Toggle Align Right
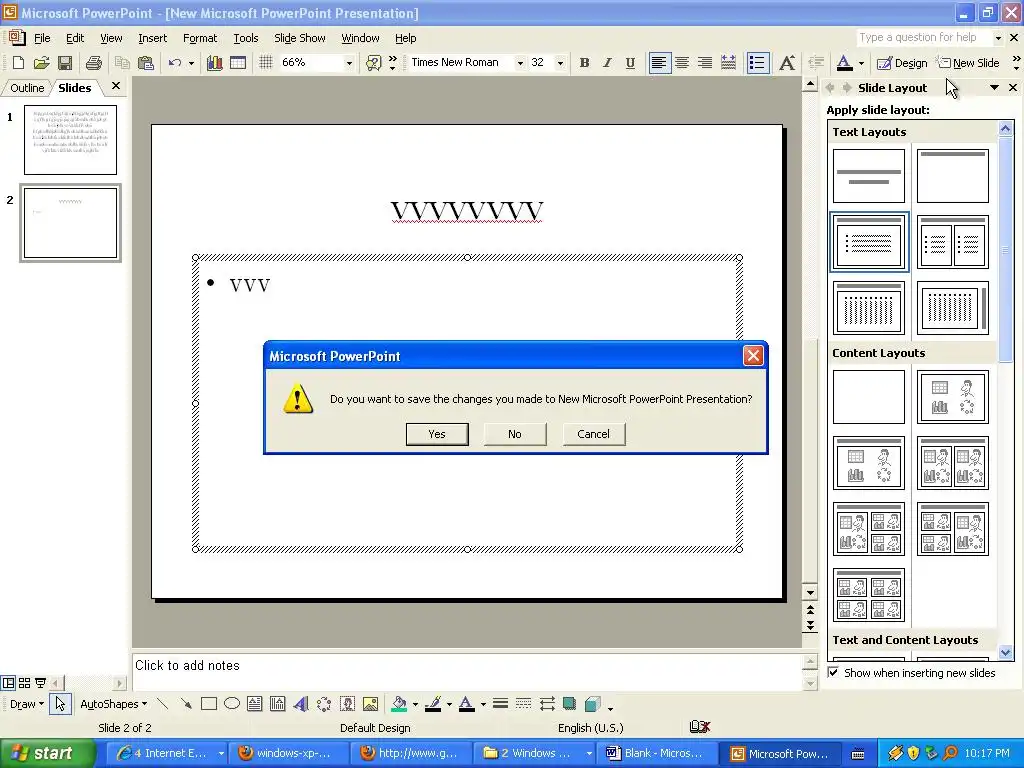This screenshot has height=768, width=1024. pos(705,63)
